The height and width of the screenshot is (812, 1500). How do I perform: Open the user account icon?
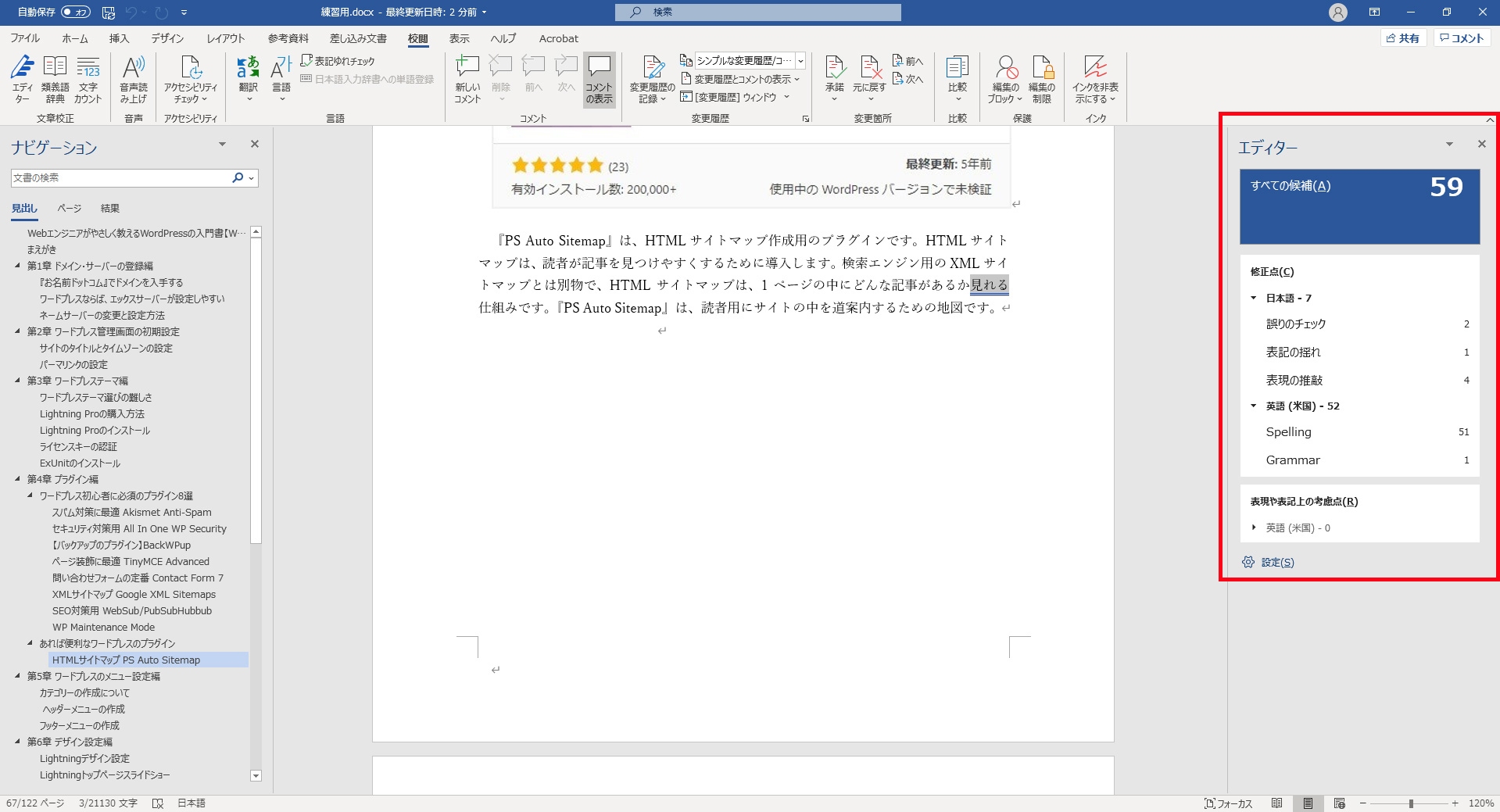[1338, 13]
